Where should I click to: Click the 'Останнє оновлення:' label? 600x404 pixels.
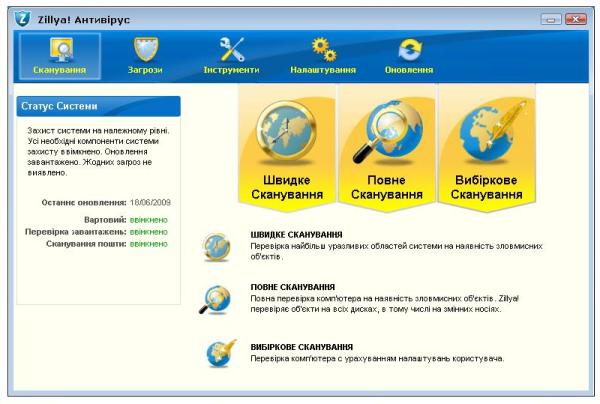pyautogui.click(x=84, y=202)
